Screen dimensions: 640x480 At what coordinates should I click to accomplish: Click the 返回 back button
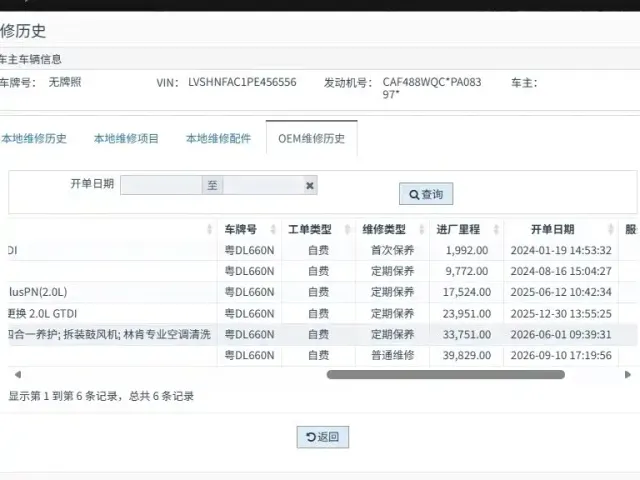coord(322,437)
